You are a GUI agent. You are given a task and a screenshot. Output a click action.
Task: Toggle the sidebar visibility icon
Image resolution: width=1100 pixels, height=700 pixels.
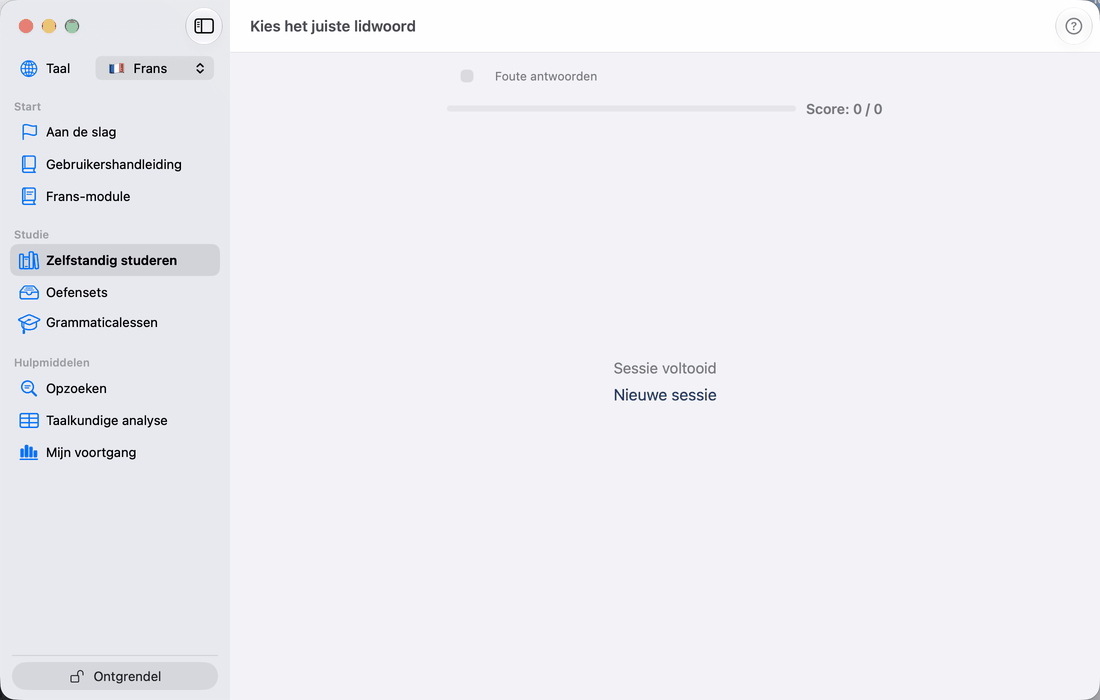[204, 26]
